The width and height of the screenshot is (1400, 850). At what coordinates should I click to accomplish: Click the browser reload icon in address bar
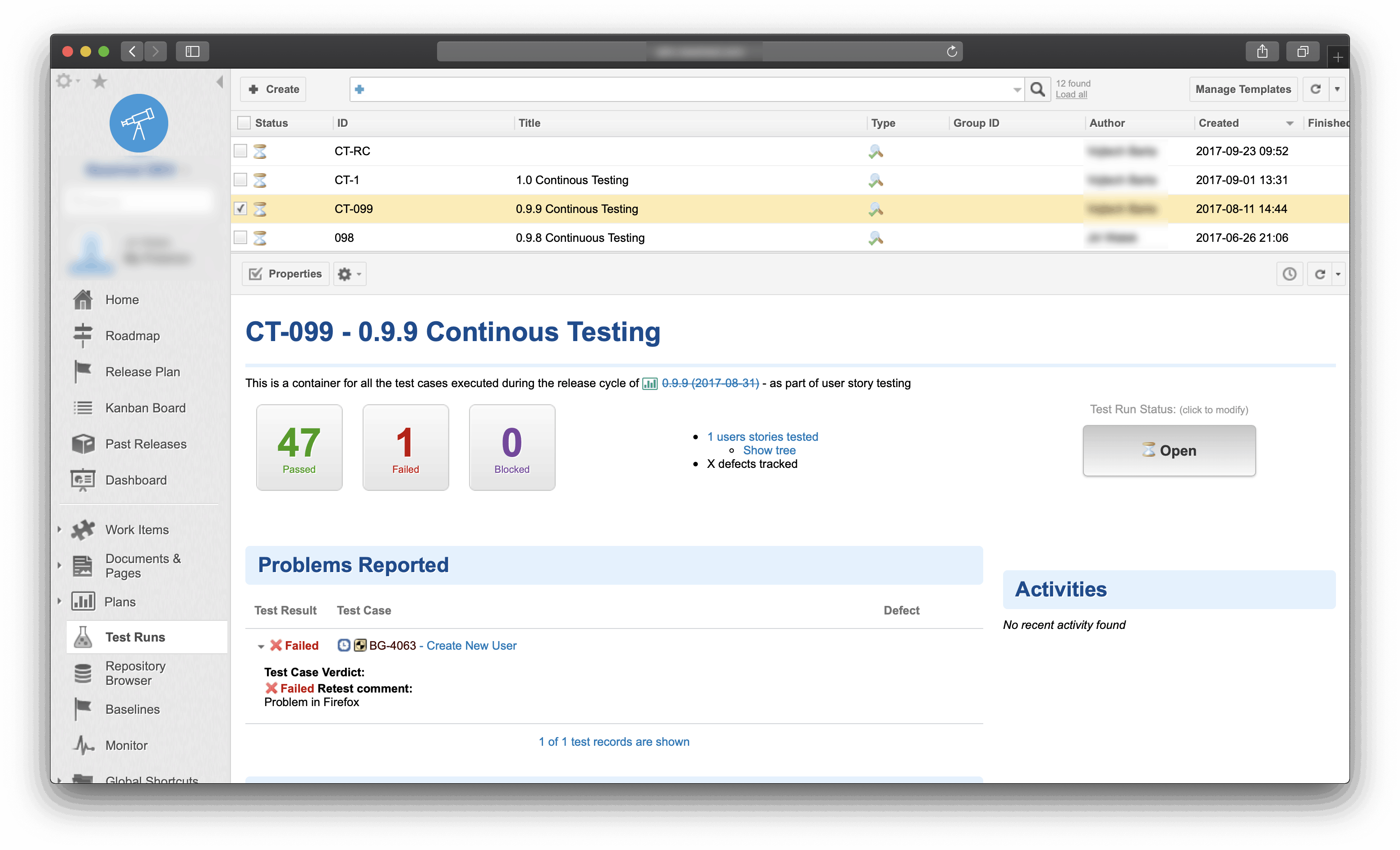952,51
